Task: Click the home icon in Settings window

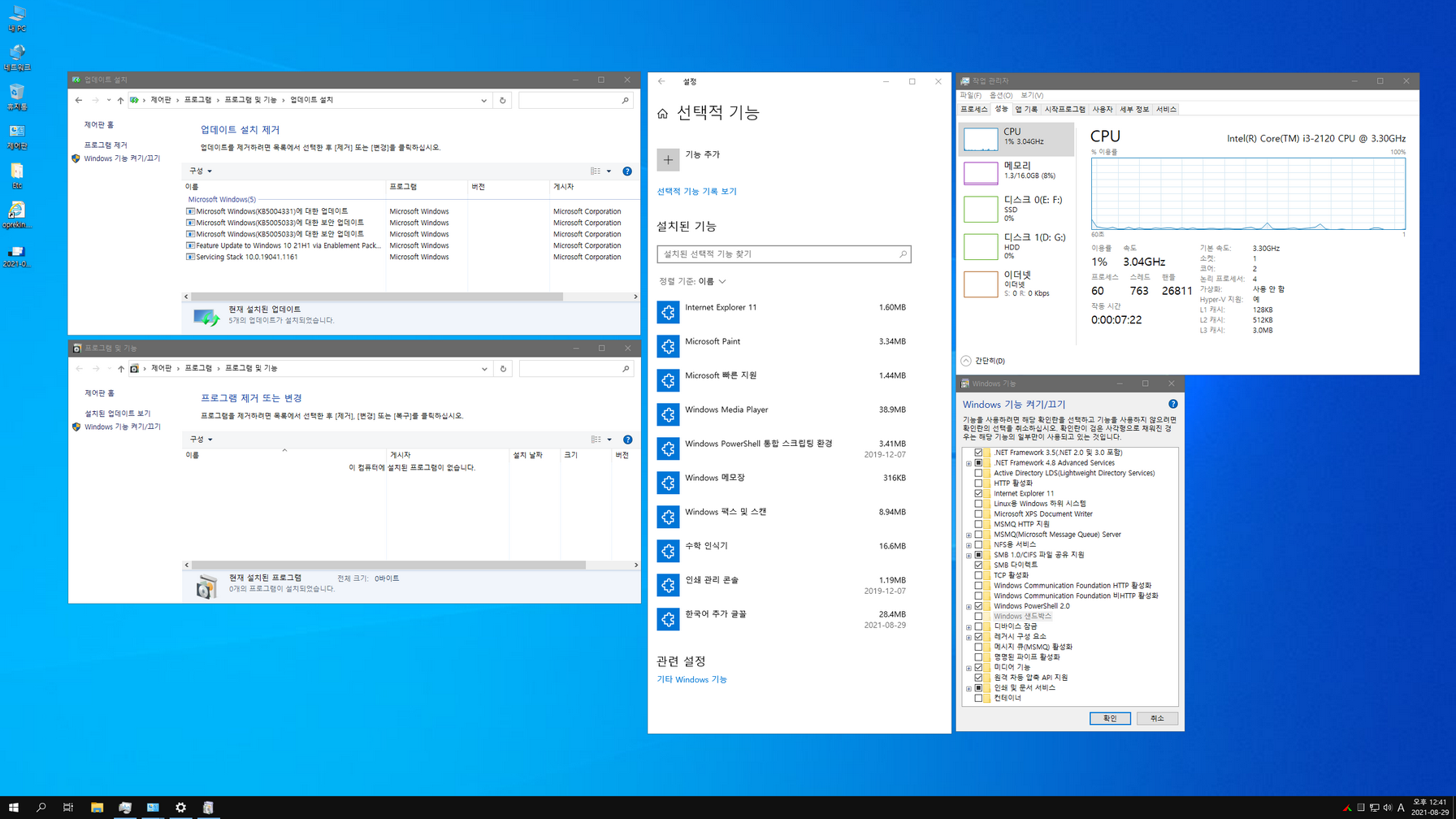Action: pyautogui.click(x=662, y=114)
